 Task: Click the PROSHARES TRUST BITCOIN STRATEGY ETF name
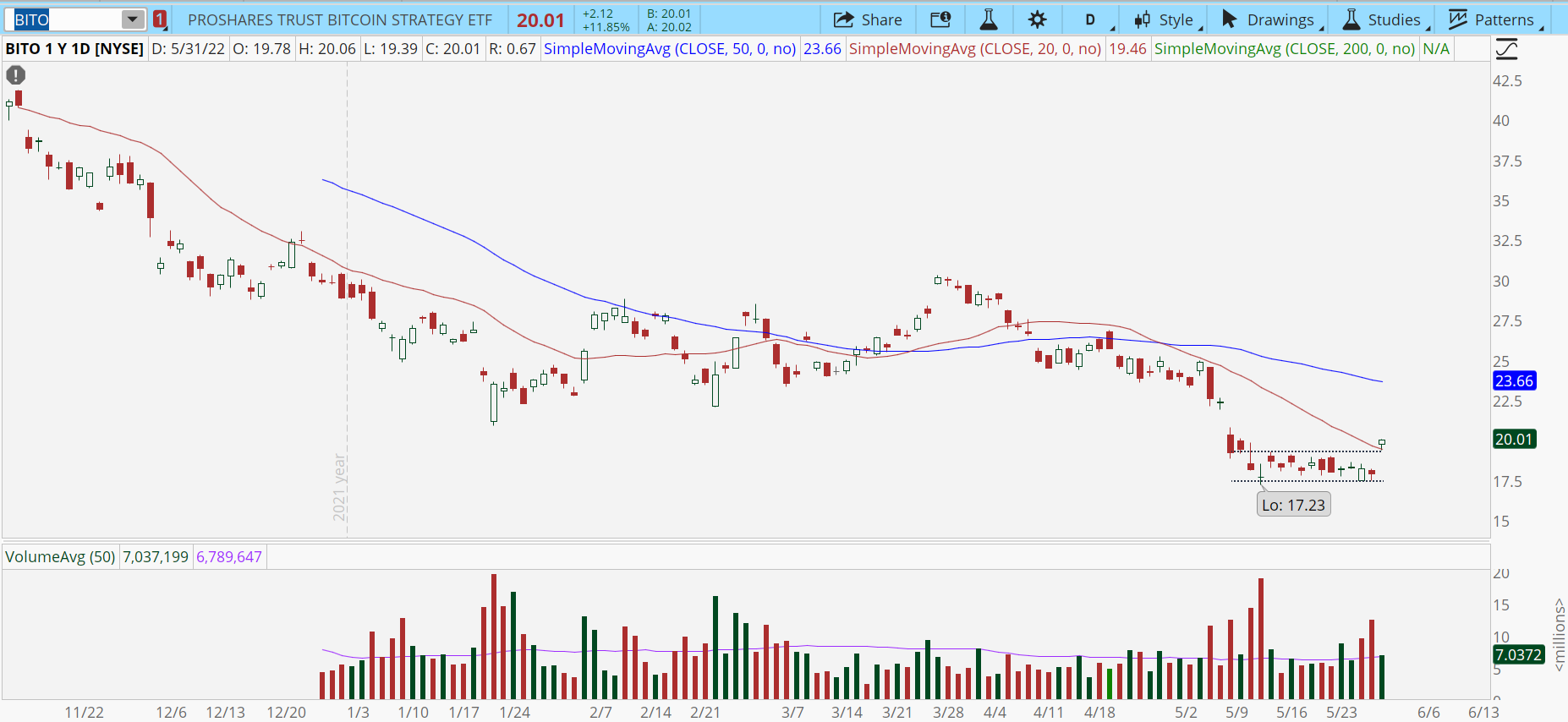click(340, 19)
